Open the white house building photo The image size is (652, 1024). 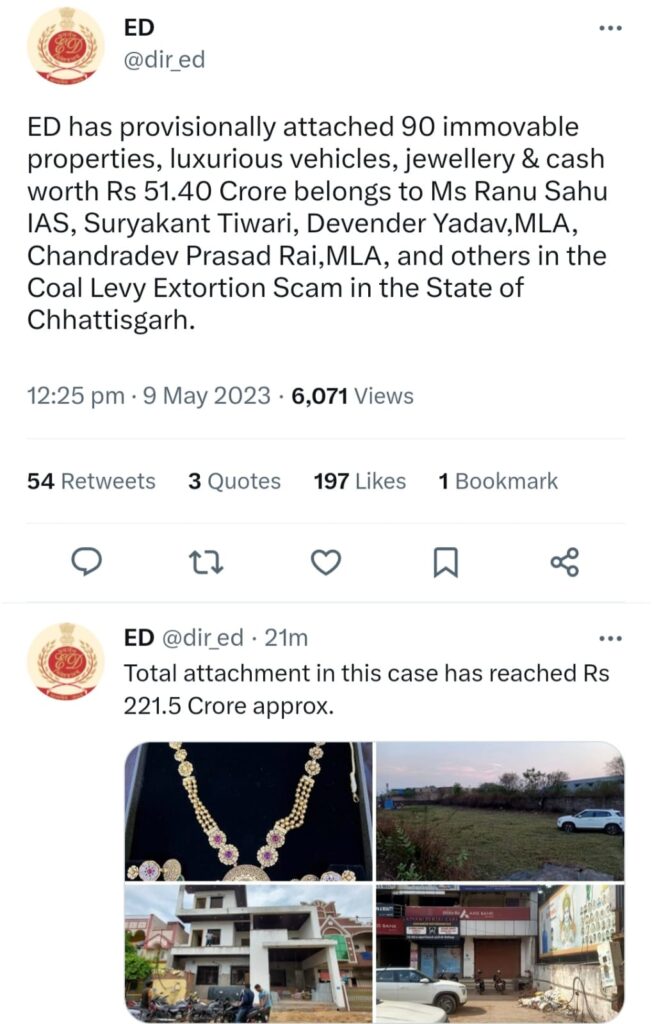pos(248,952)
